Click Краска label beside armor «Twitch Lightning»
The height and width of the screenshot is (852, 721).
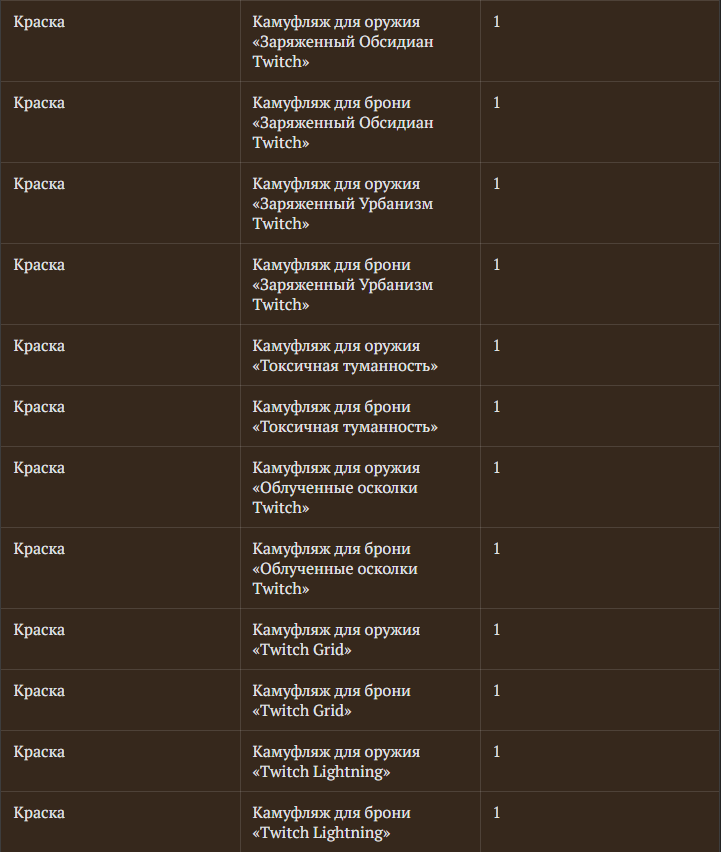click(x=39, y=813)
